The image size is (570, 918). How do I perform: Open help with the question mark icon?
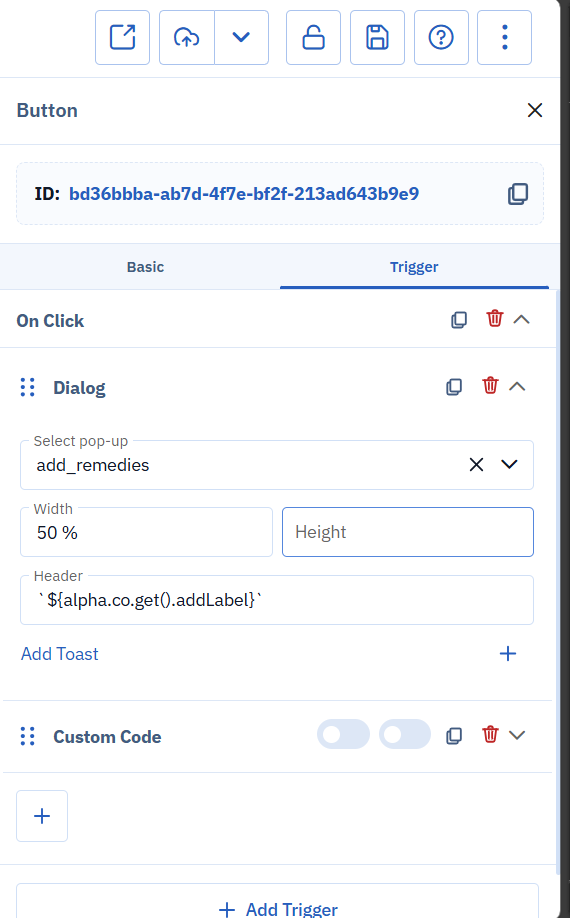pyautogui.click(x=441, y=37)
